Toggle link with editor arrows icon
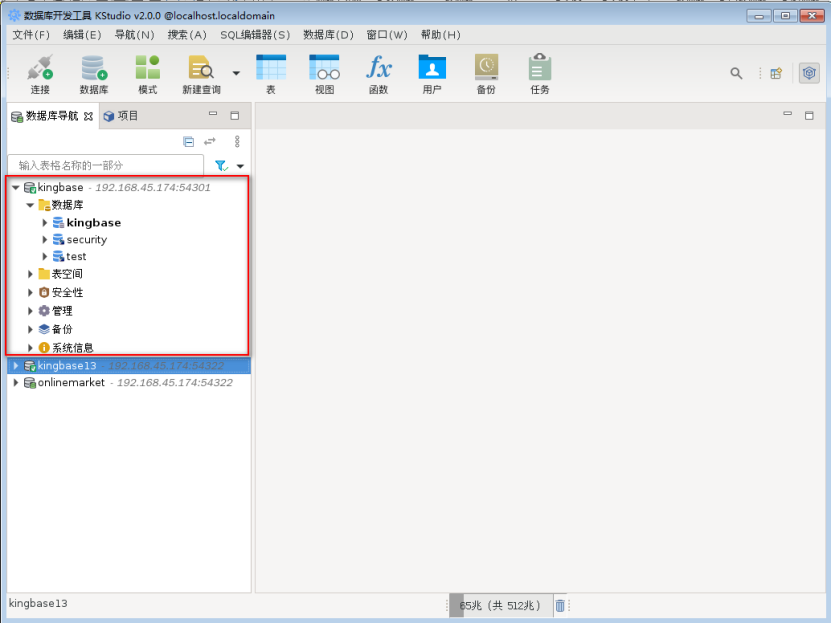Image resolution: width=831 pixels, height=624 pixels. [x=210, y=142]
